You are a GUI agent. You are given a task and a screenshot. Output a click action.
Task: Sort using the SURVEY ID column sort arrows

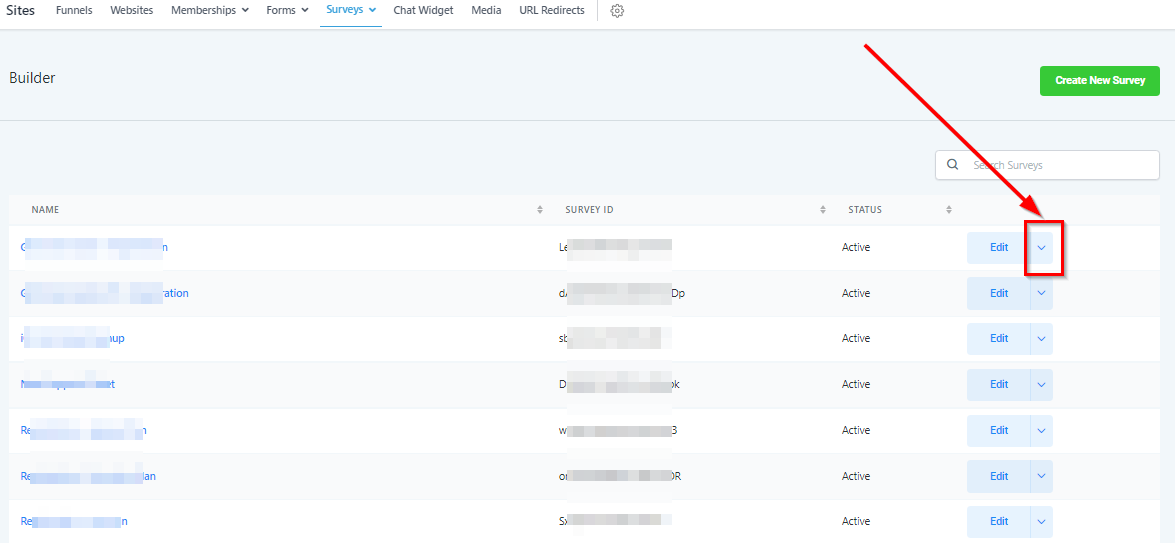(823, 210)
